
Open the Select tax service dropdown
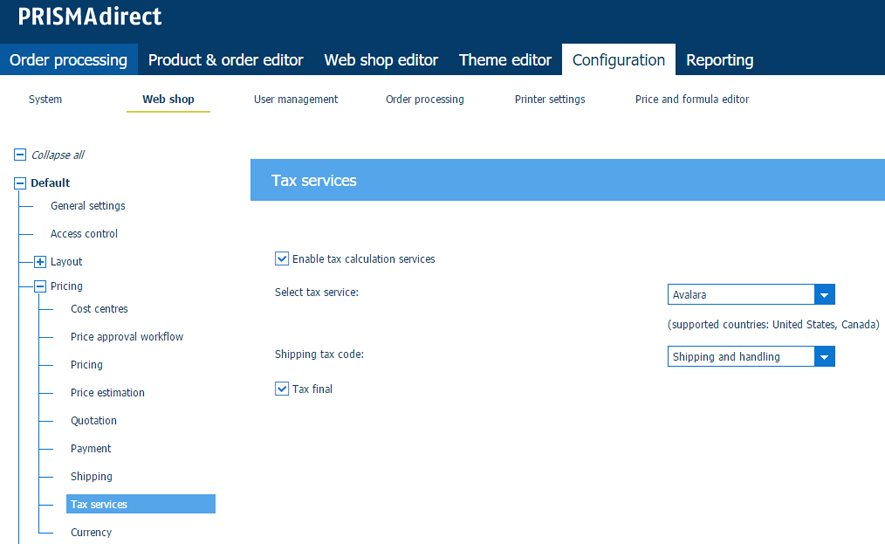pos(824,295)
